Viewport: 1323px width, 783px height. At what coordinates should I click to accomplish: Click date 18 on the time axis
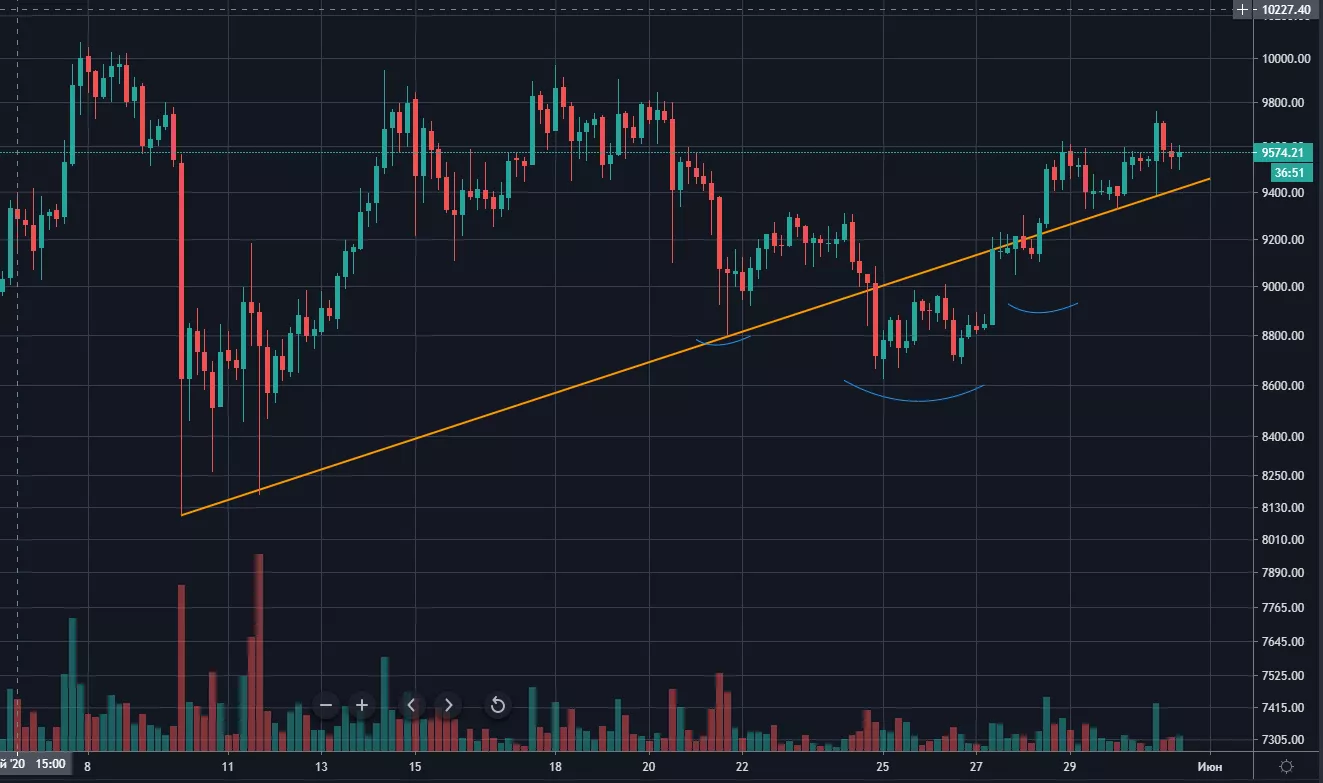coord(554,767)
